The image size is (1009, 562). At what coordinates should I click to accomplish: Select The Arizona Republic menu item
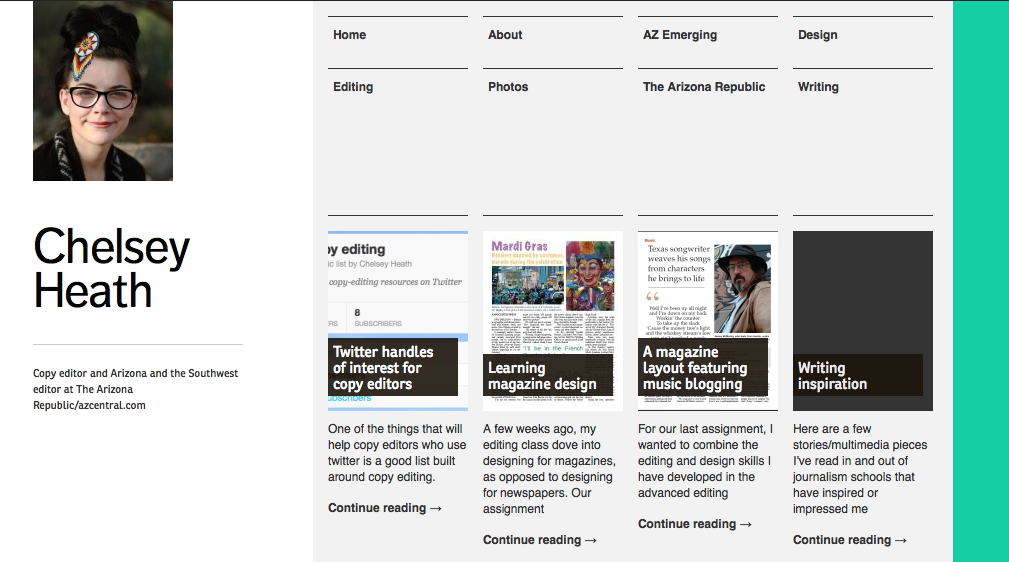point(704,87)
